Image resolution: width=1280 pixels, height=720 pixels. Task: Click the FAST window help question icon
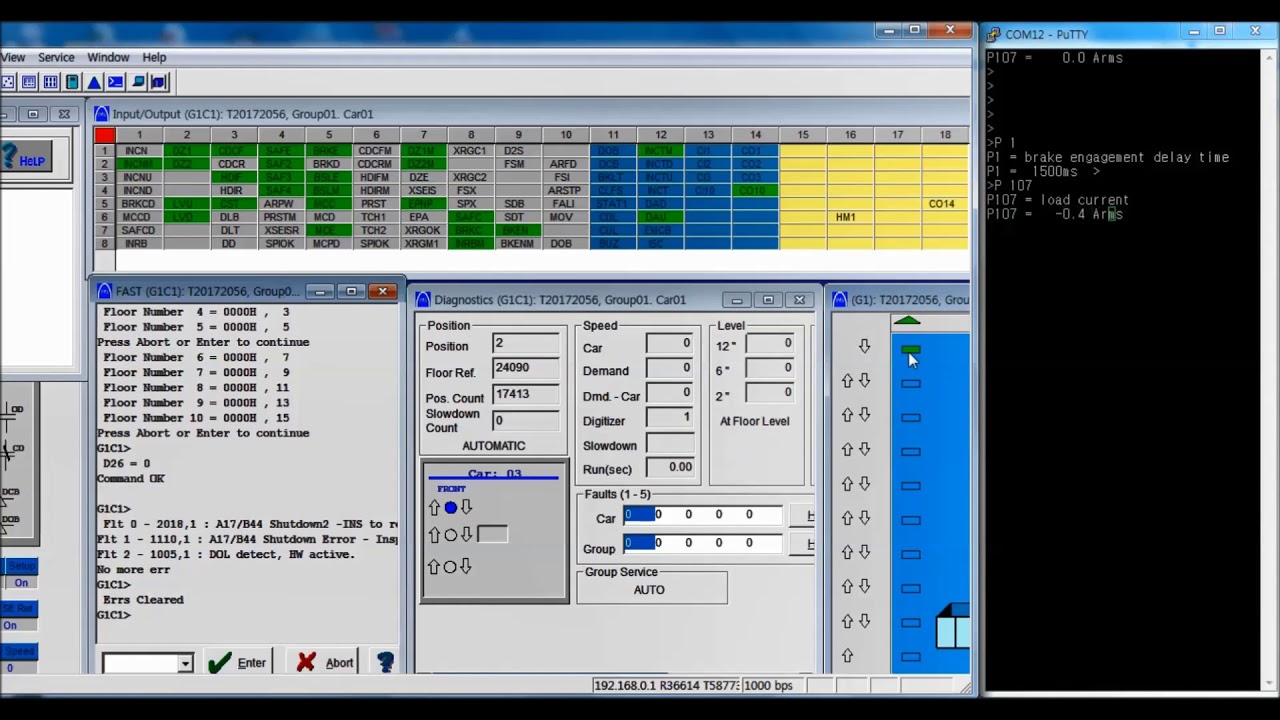click(385, 662)
